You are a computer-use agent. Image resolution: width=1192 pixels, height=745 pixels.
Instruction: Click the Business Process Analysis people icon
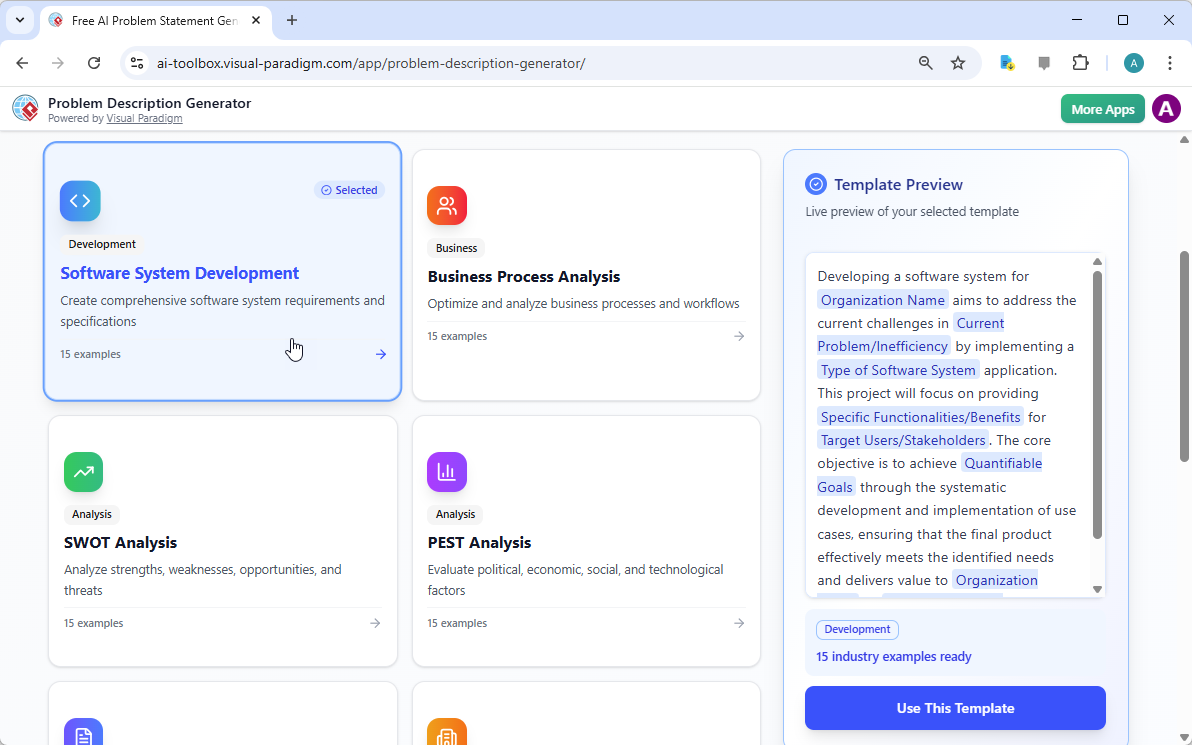coord(447,205)
